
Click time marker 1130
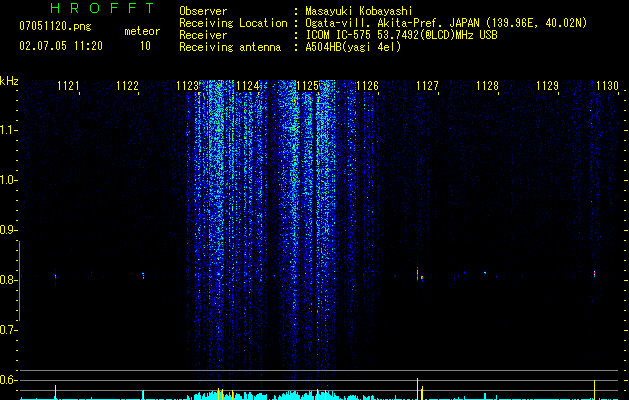(607, 86)
